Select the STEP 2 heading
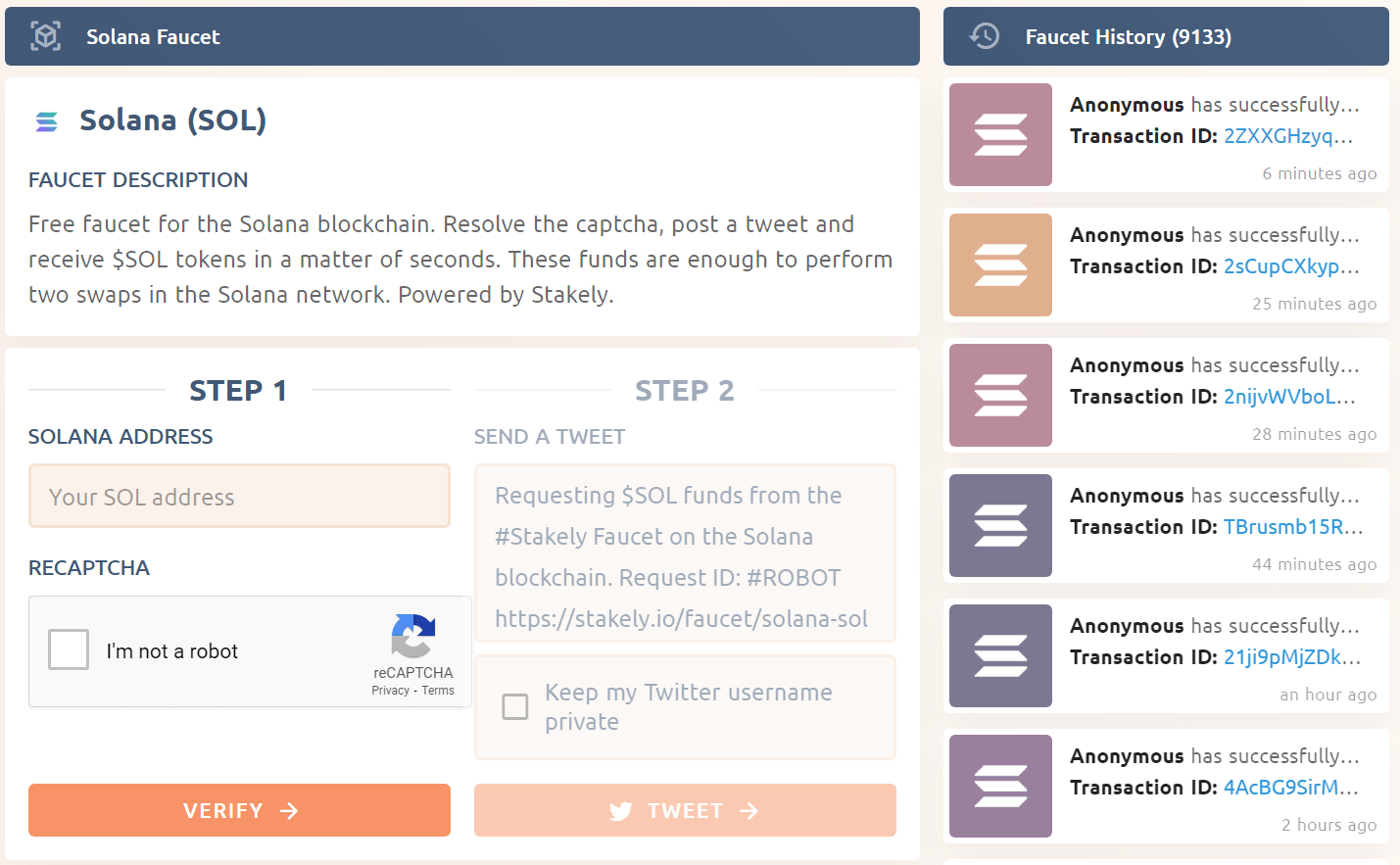 684,391
